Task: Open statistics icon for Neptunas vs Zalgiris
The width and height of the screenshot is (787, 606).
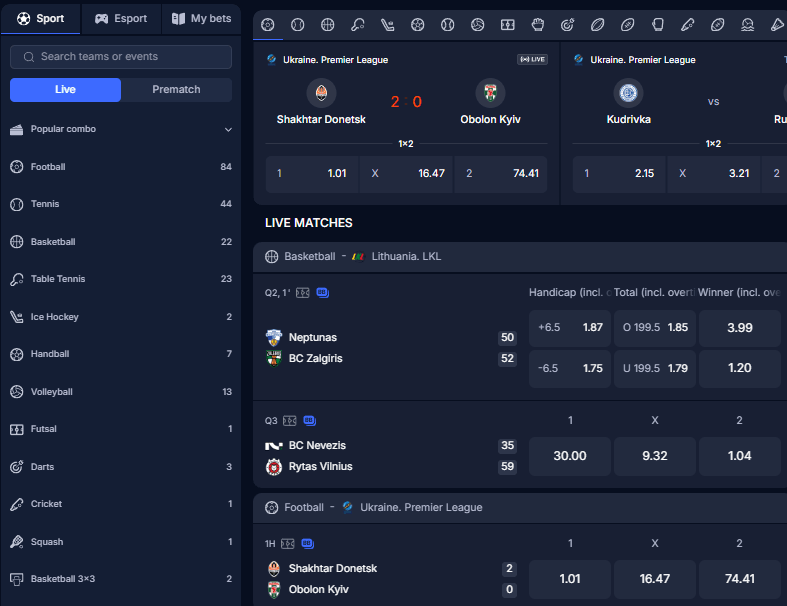Action: (x=323, y=293)
